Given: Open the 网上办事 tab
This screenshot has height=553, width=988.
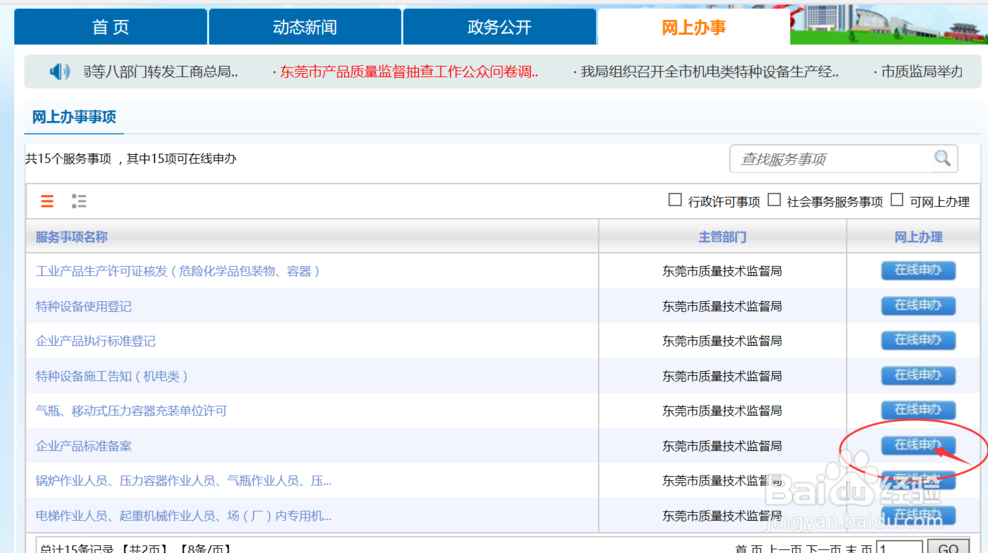Looking at the screenshot, I should pyautogui.click(x=694, y=27).
